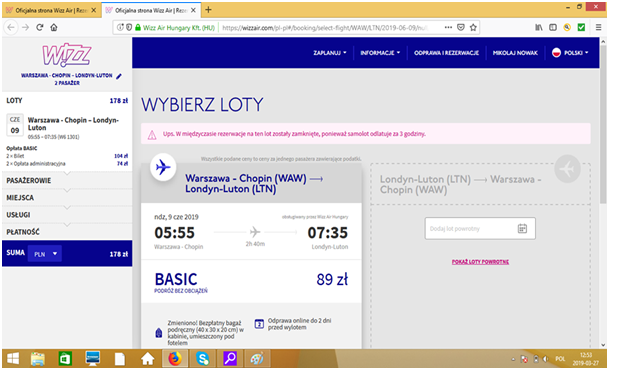
Task: Click the browser Forward arrow
Action: coord(26,27)
